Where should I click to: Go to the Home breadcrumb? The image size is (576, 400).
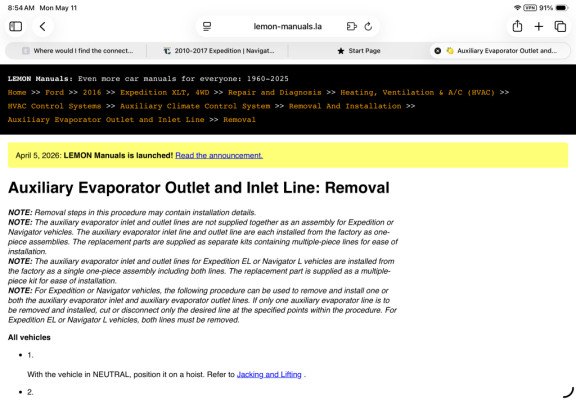pyautogui.click(x=17, y=93)
